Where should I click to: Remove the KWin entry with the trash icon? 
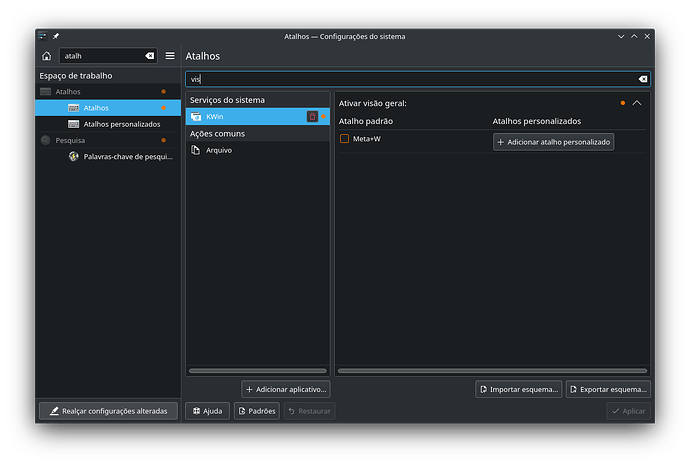coord(312,117)
